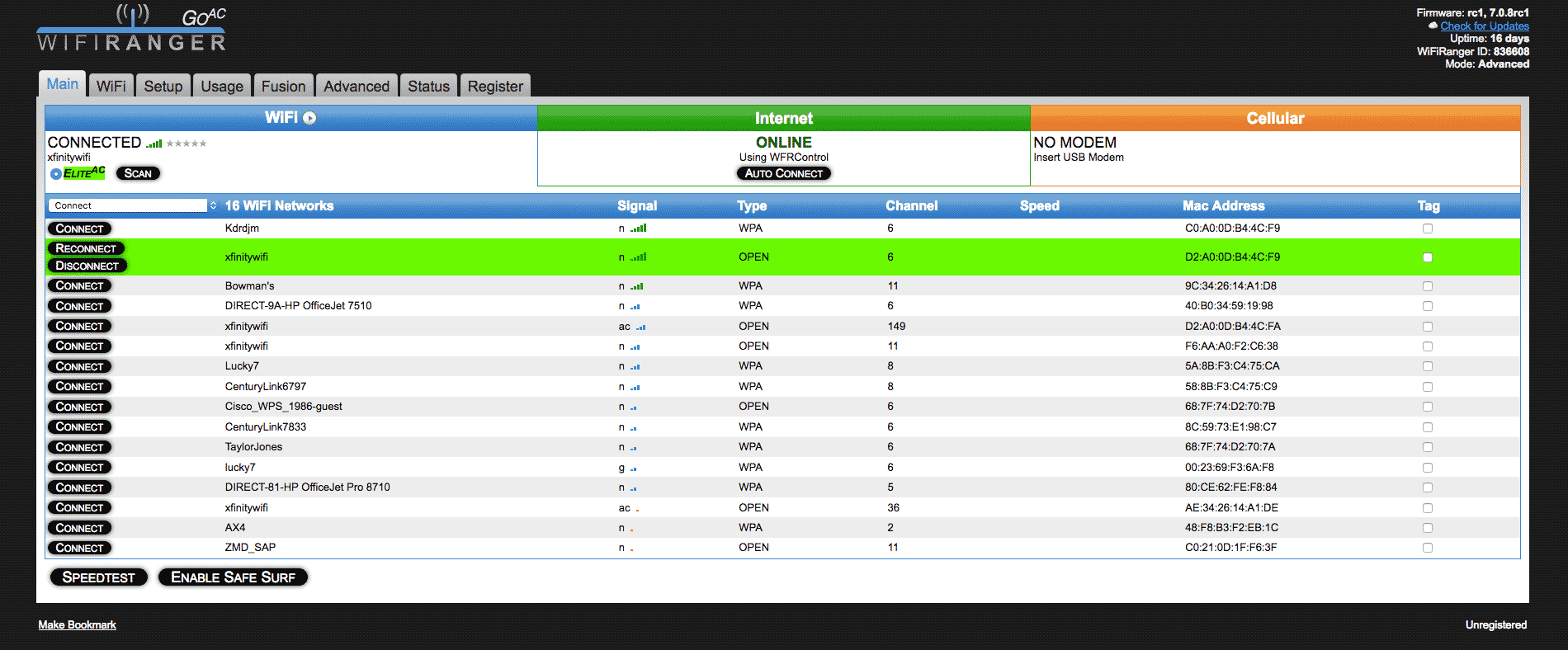The height and width of the screenshot is (650, 1568).
Task: Open the Connect dropdown selector
Action: click(133, 205)
